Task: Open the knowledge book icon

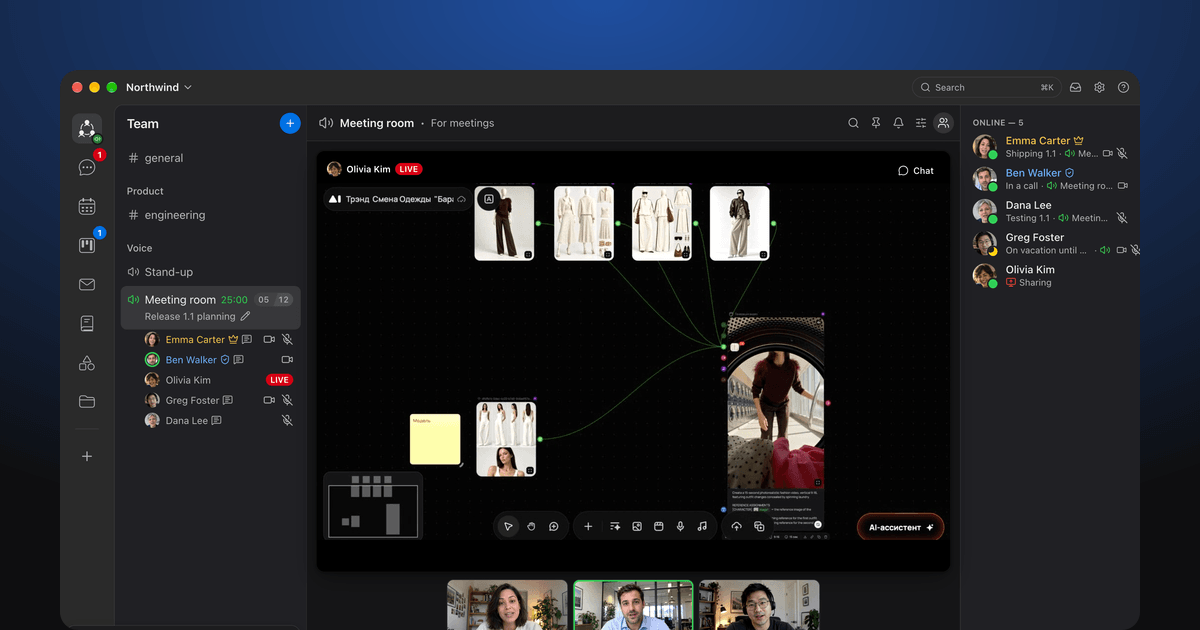Action: pos(87,324)
